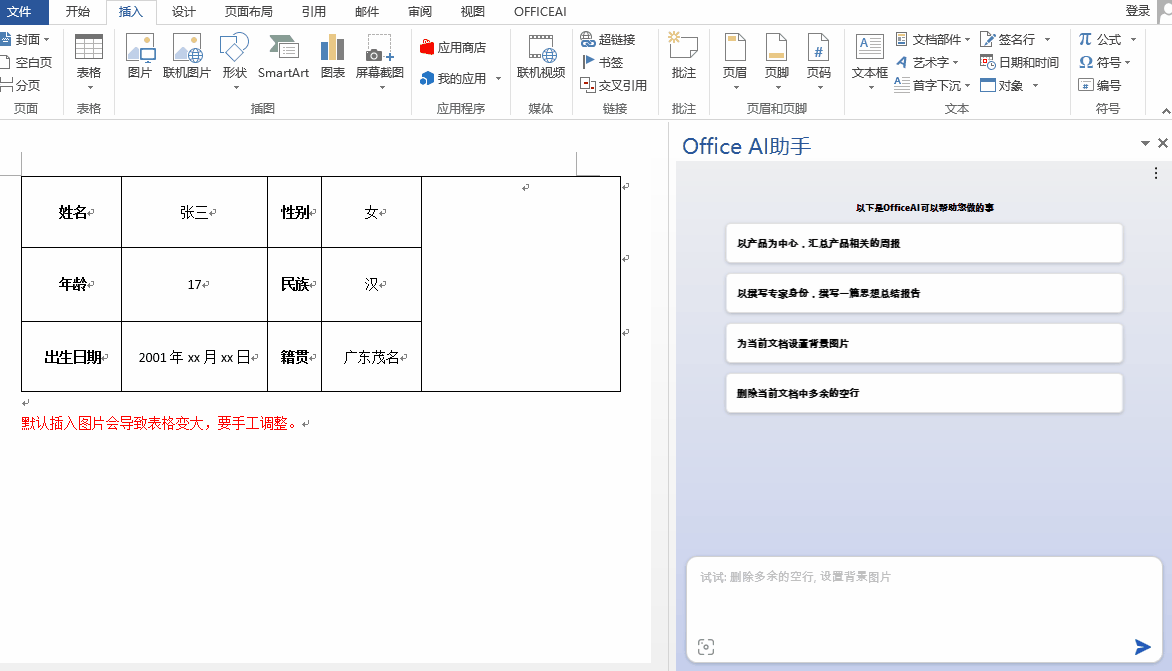Click the camera icon in AI input box
The width and height of the screenshot is (1172, 671).
(x=706, y=647)
